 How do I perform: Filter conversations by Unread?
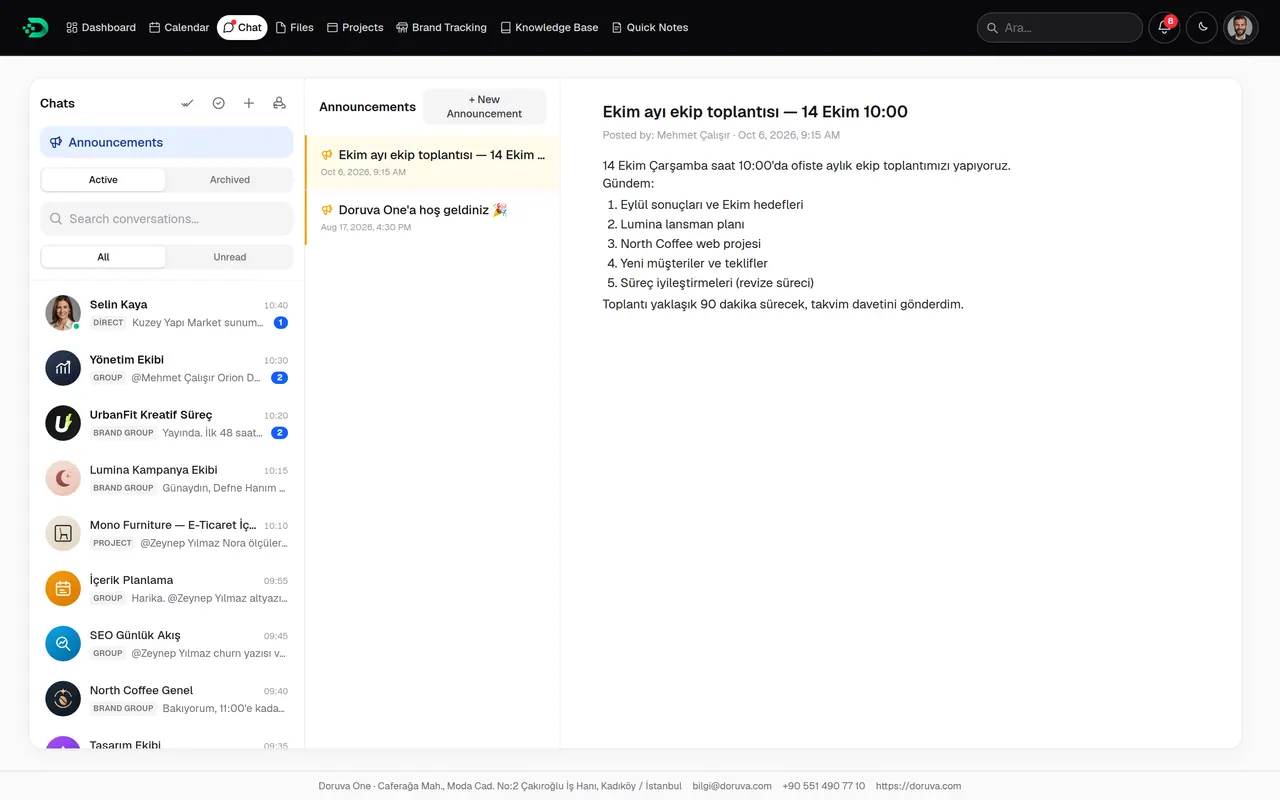coord(230,257)
